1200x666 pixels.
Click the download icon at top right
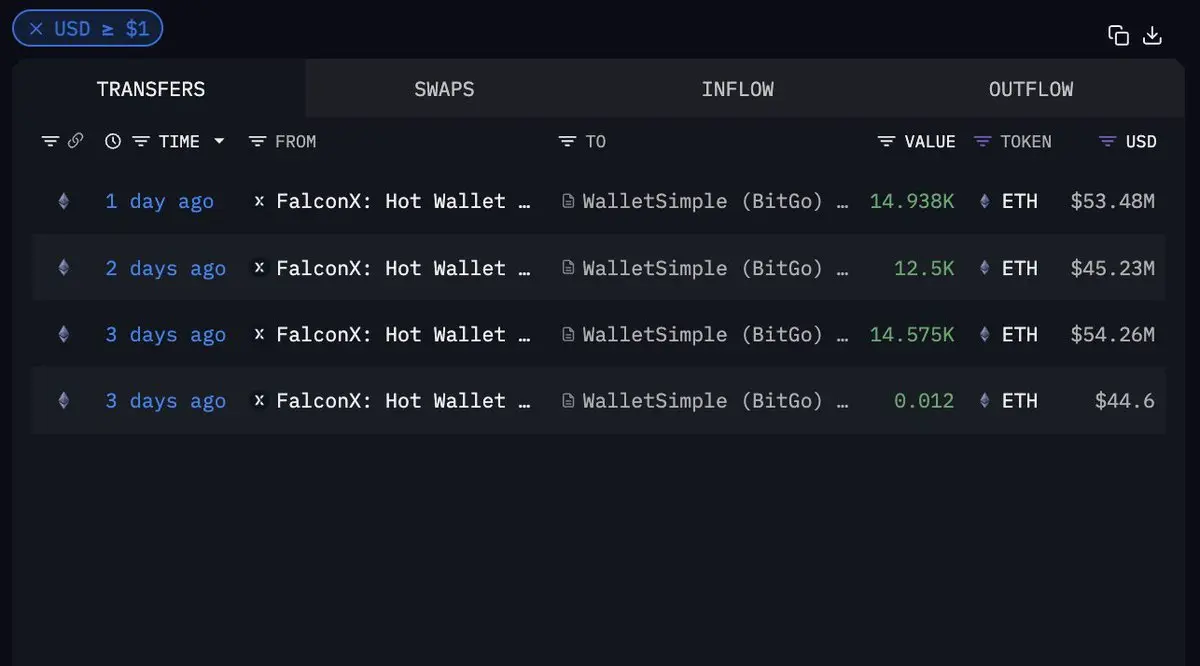[1152, 35]
